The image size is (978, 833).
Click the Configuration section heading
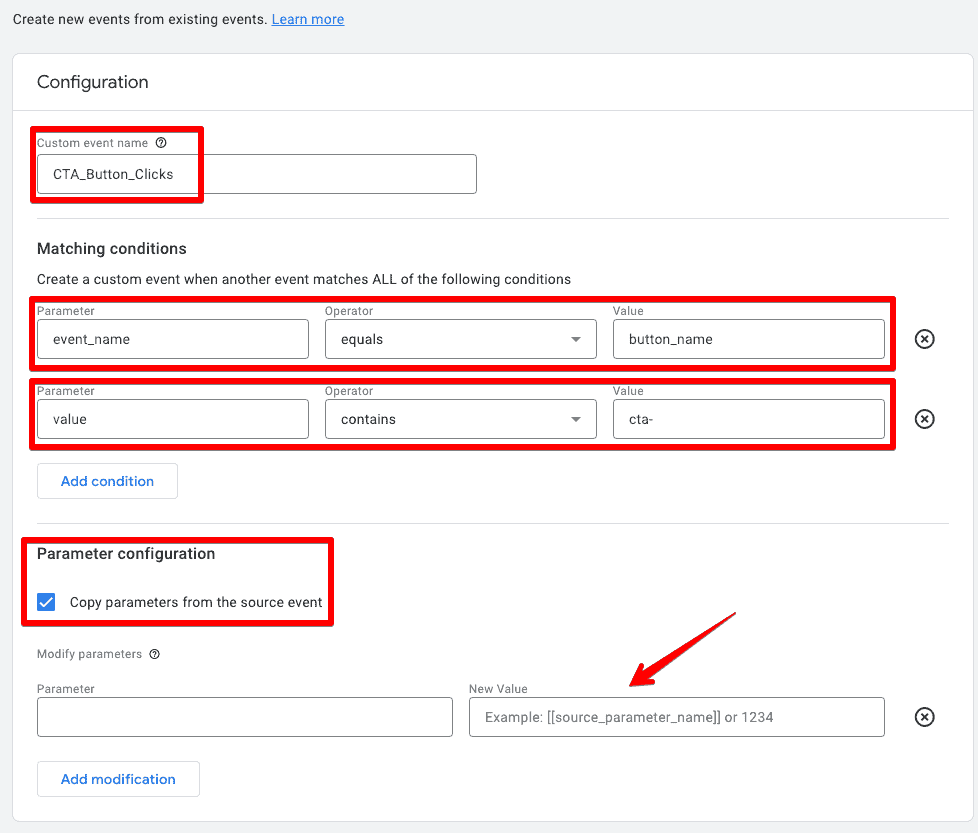click(x=92, y=82)
